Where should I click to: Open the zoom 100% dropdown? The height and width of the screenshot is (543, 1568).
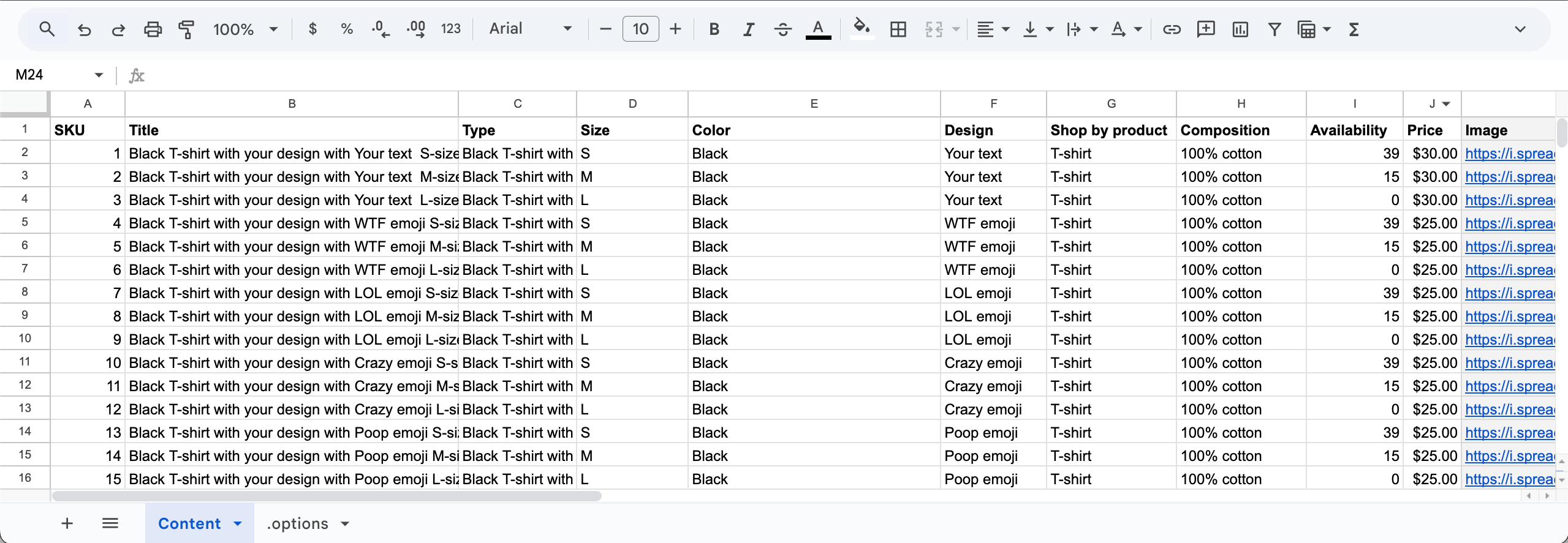pyautogui.click(x=245, y=29)
